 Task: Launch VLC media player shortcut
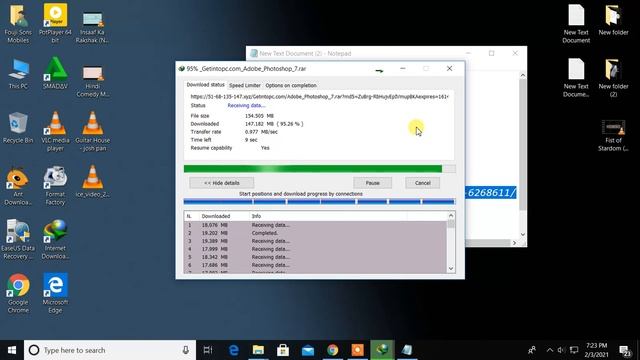point(55,131)
